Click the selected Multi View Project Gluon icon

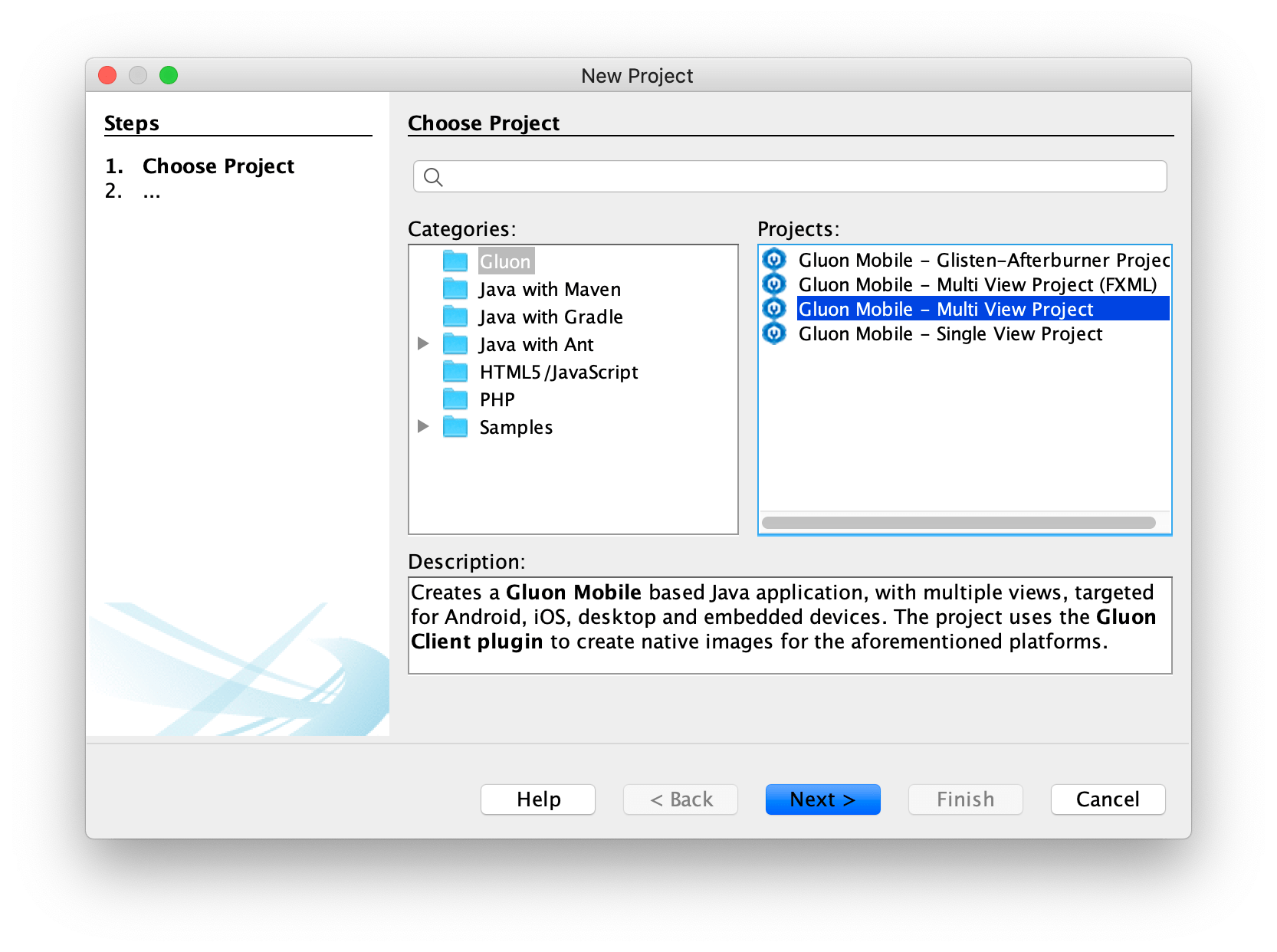pyautogui.click(x=774, y=309)
